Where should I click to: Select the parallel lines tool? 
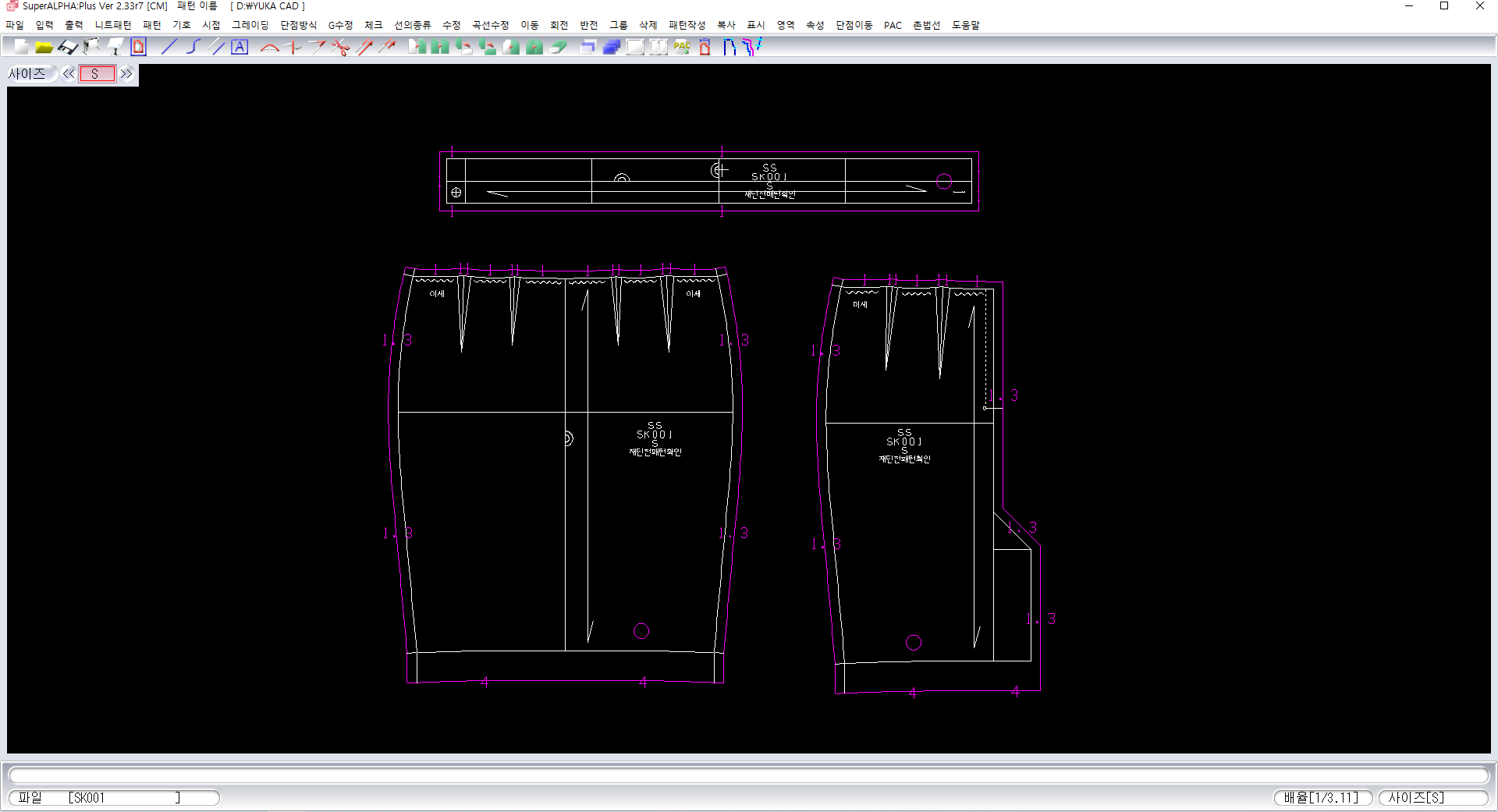coord(218,47)
